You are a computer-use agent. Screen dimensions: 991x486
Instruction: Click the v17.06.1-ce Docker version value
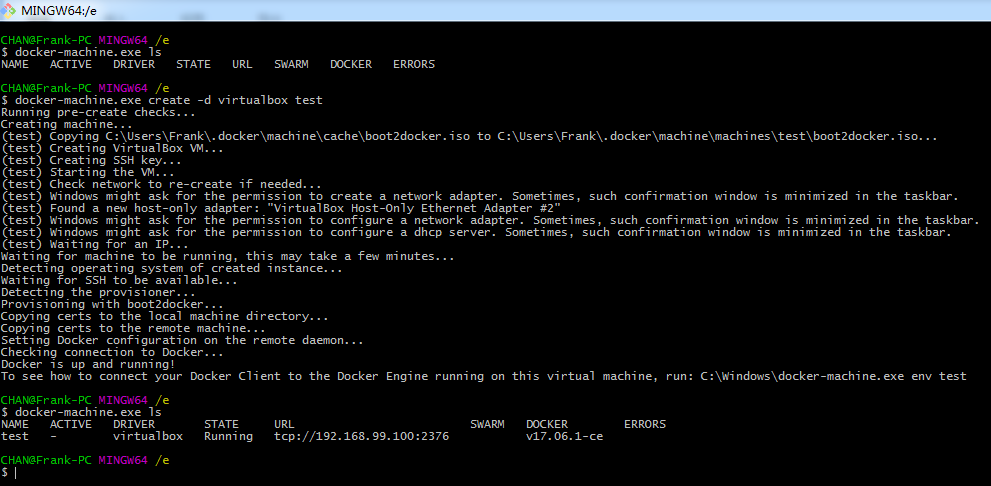click(564, 437)
